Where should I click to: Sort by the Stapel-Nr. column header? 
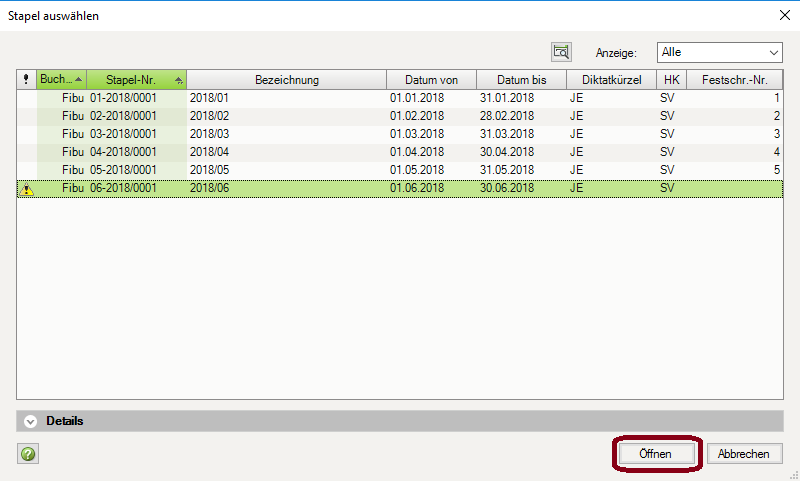coord(136,80)
